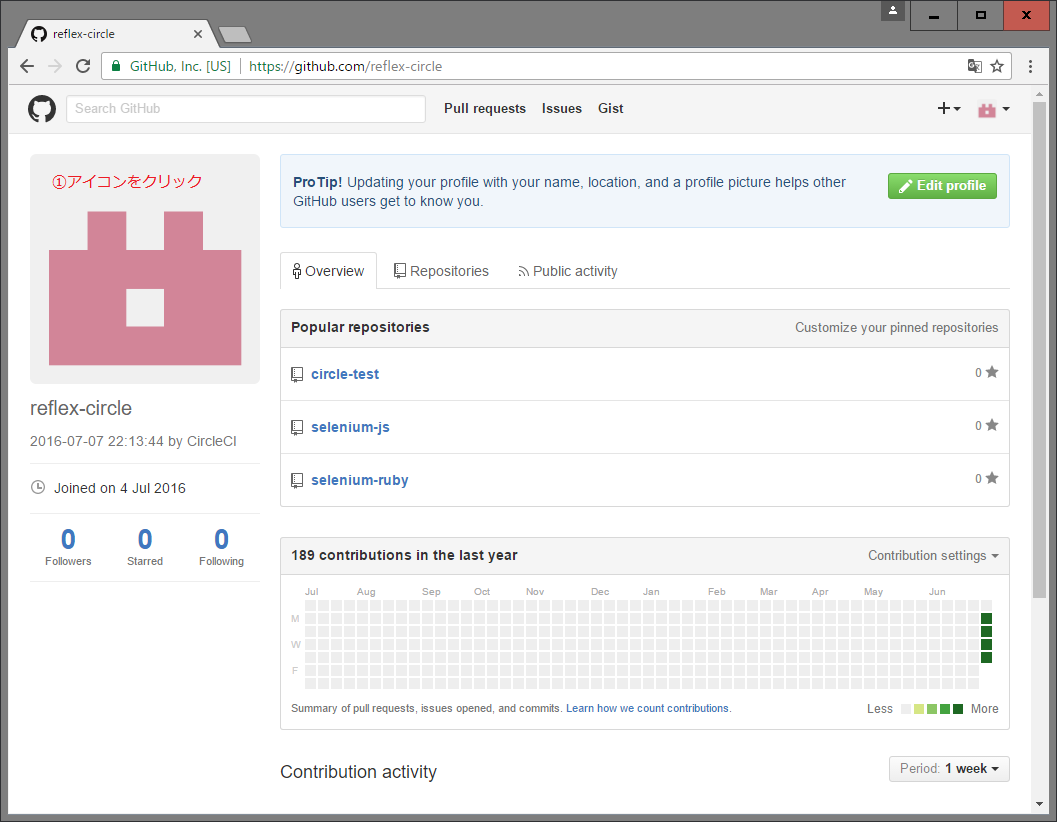View the 0 Followers count

(x=68, y=547)
